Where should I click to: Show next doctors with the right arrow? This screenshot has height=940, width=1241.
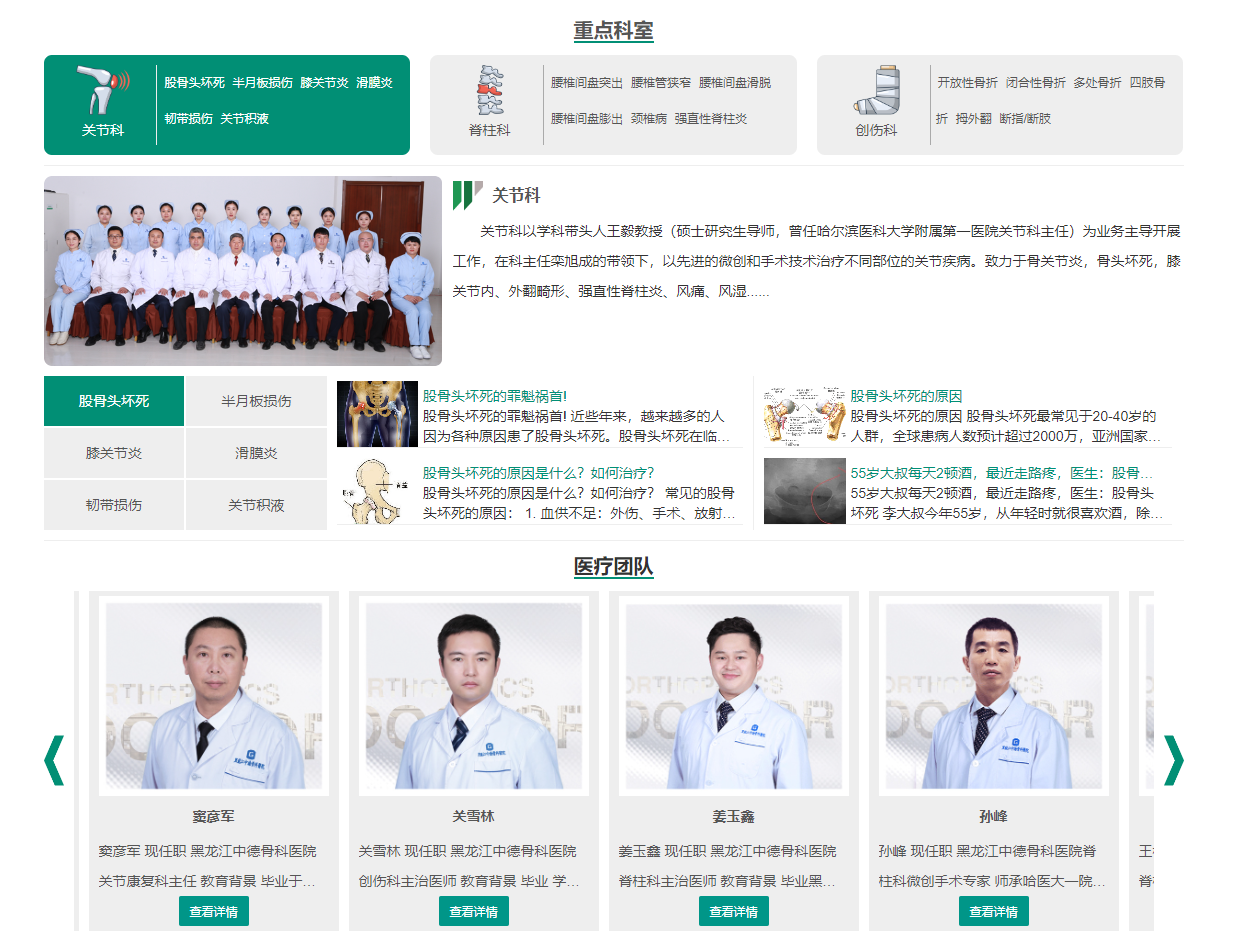(x=1173, y=760)
